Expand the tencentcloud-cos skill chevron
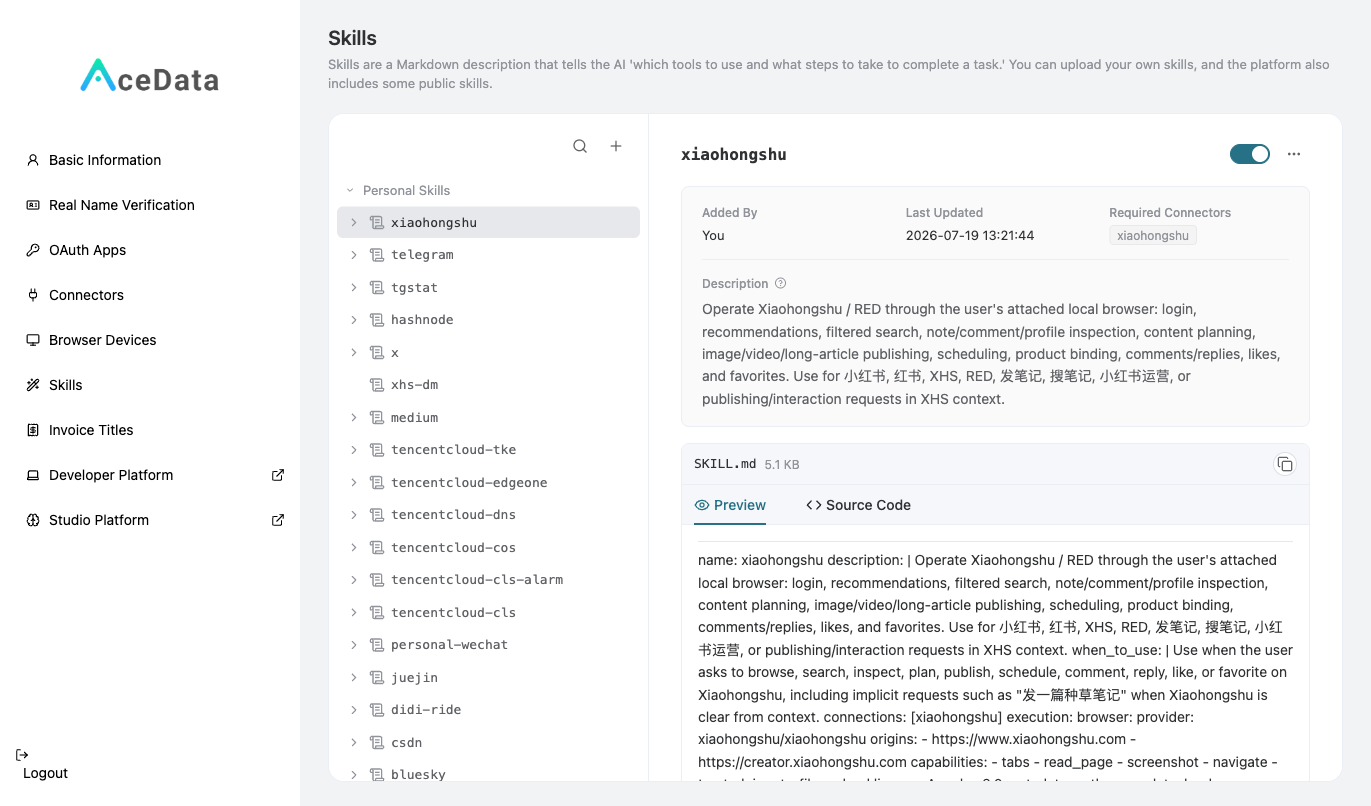This screenshot has height=806, width=1371. click(354, 548)
